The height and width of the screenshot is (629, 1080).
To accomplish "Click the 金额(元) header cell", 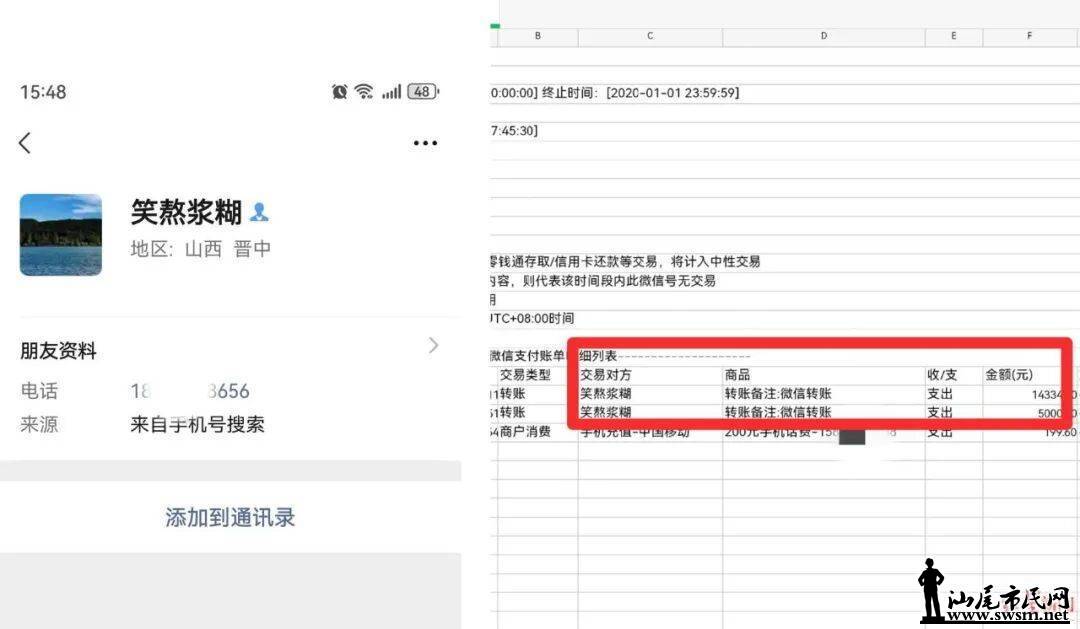I will point(1029,375).
